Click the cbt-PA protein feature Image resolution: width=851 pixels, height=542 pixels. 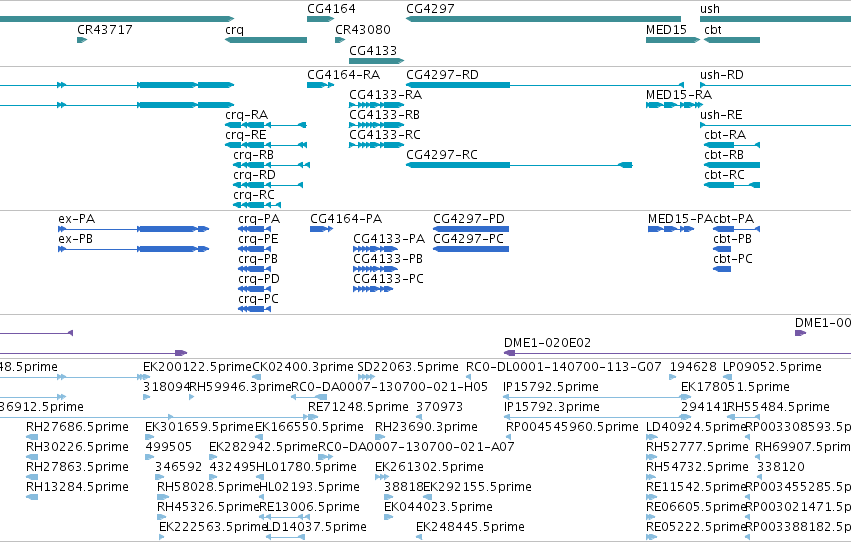736,229
